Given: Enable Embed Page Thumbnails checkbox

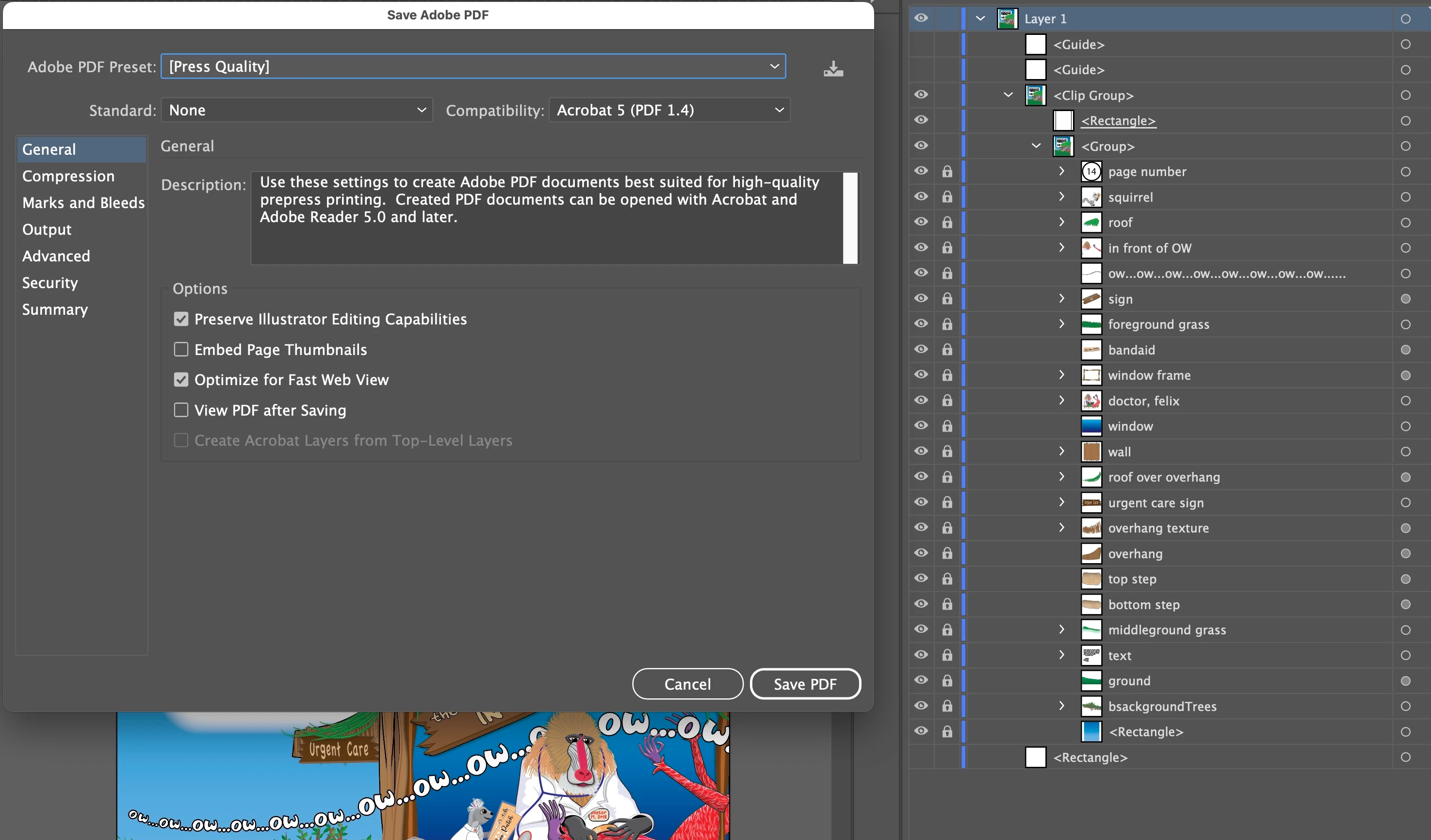Looking at the screenshot, I should pyautogui.click(x=181, y=349).
